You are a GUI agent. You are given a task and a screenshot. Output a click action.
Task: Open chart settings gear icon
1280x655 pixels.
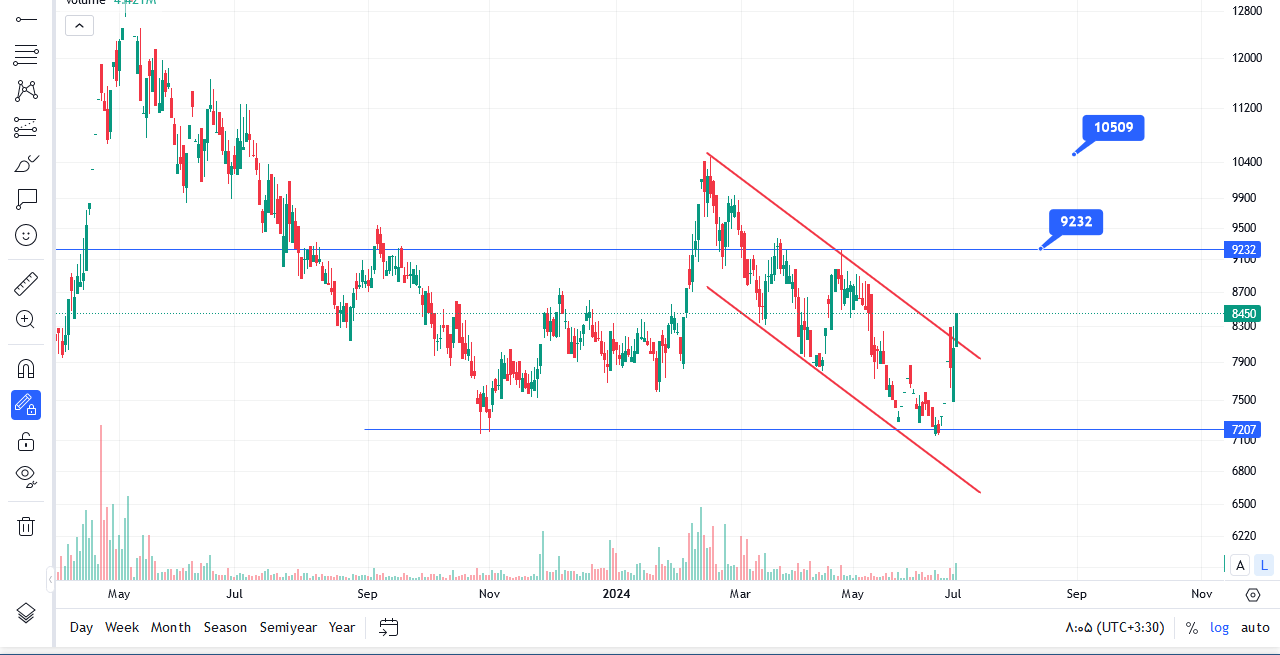pos(1253,594)
